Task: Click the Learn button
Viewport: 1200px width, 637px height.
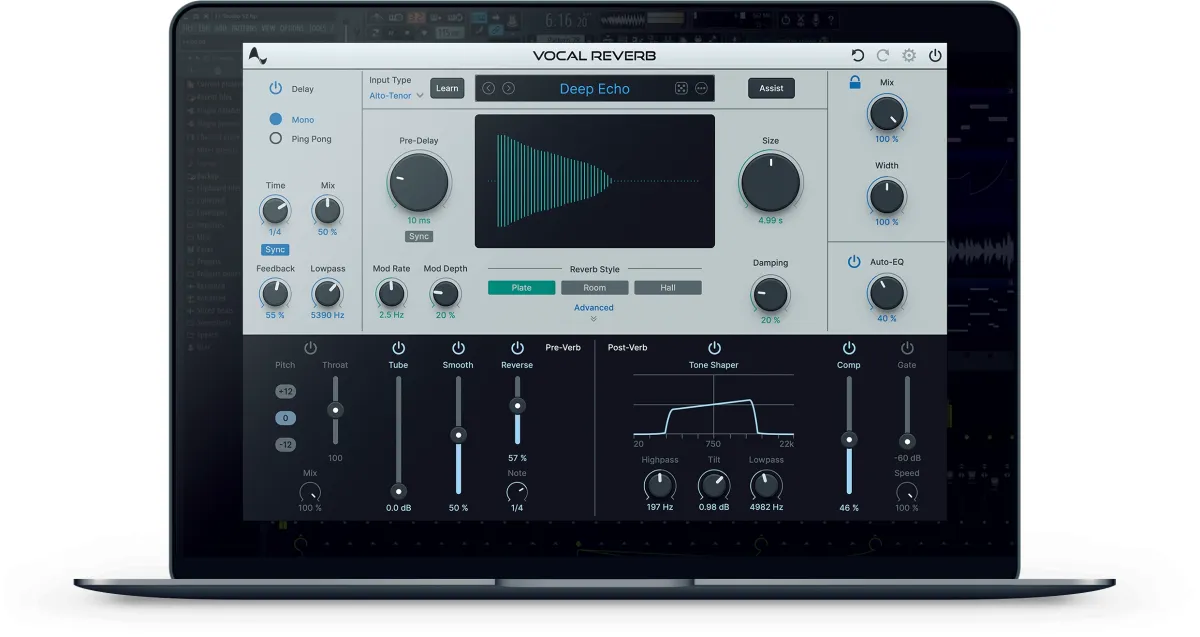Action: 447,88
